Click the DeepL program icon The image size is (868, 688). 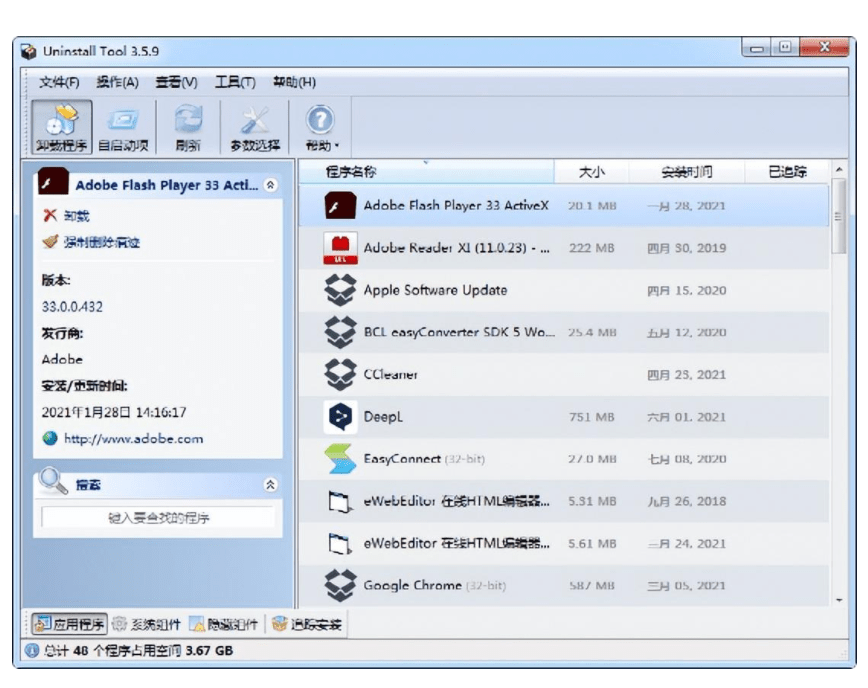[x=340, y=417]
